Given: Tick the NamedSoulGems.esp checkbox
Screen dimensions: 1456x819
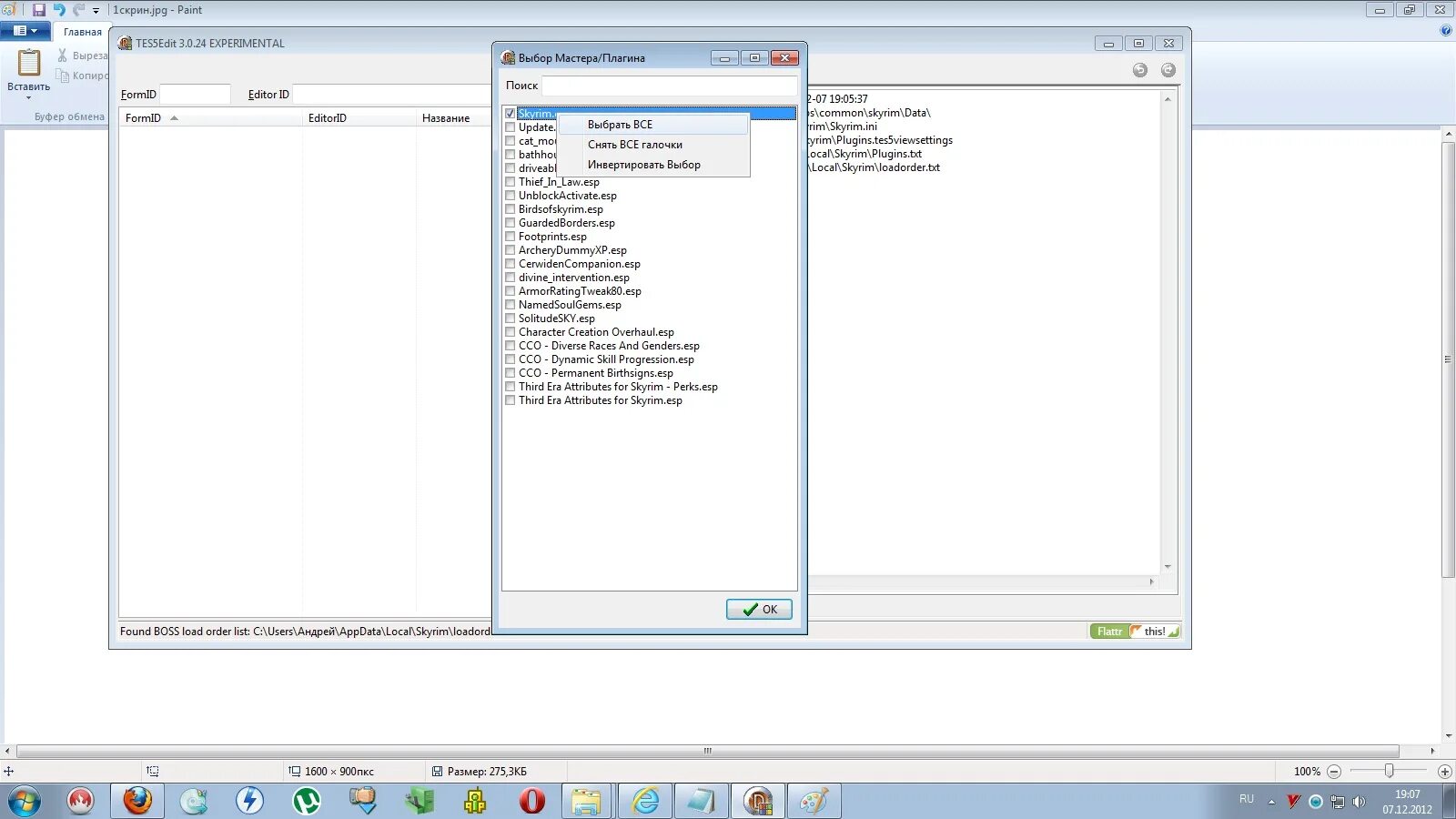Looking at the screenshot, I should pyautogui.click(x=510, y=305).
